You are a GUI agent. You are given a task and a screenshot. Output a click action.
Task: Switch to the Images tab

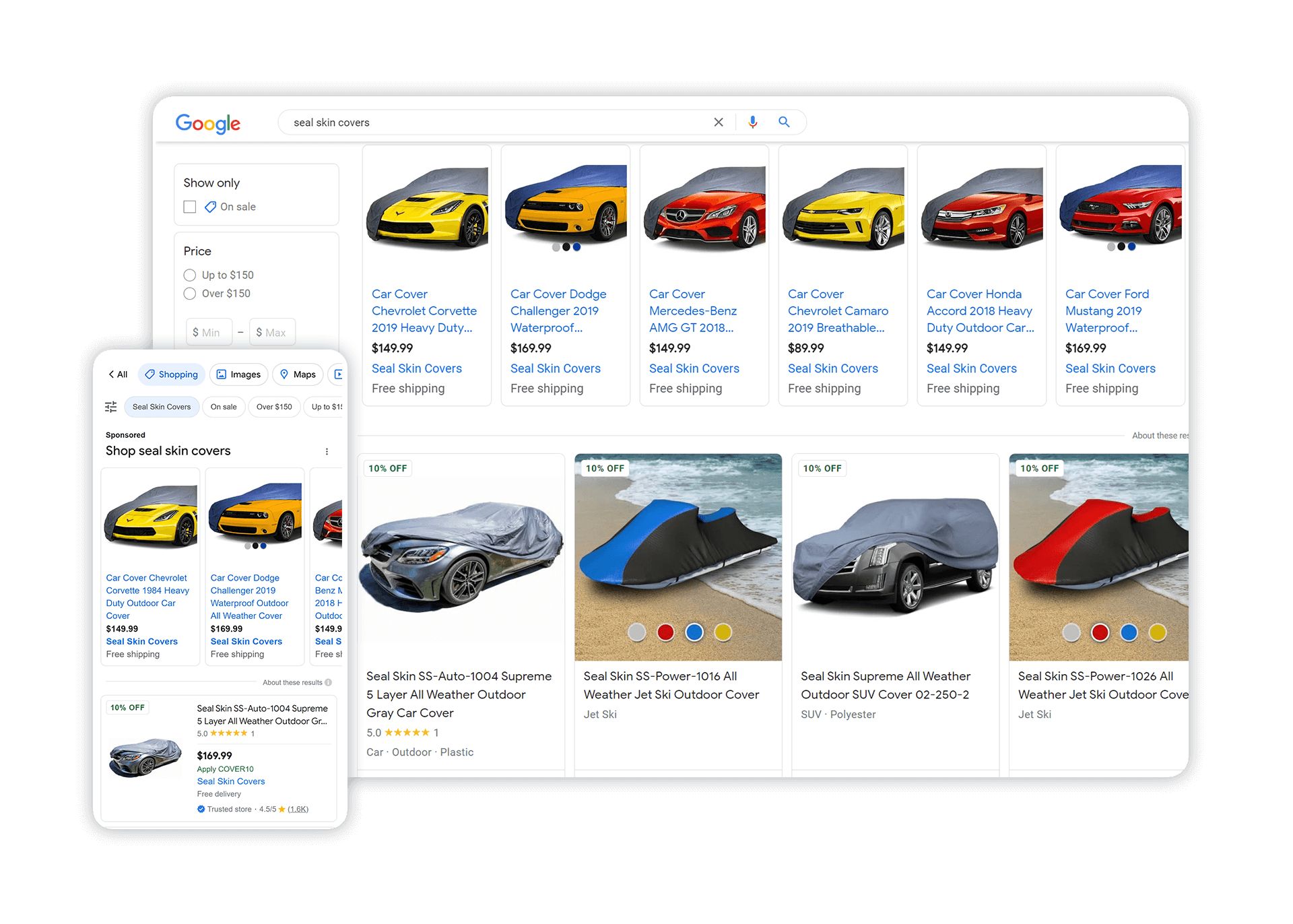tap(238, 374)
